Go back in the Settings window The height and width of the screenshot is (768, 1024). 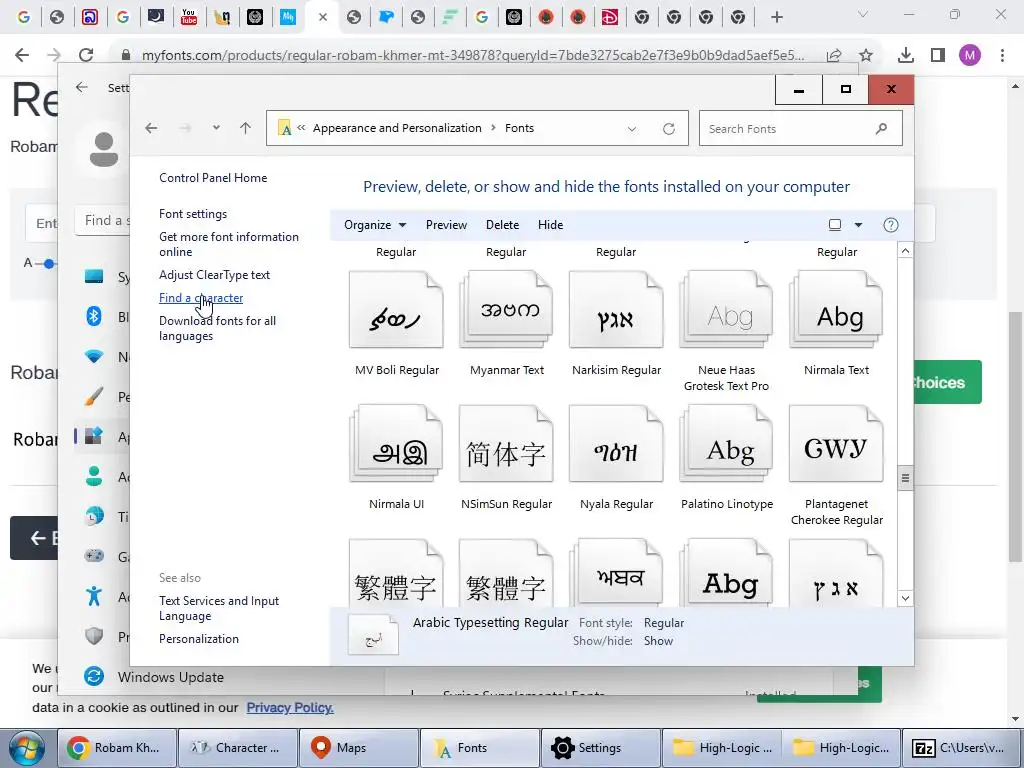pos(82,87)
